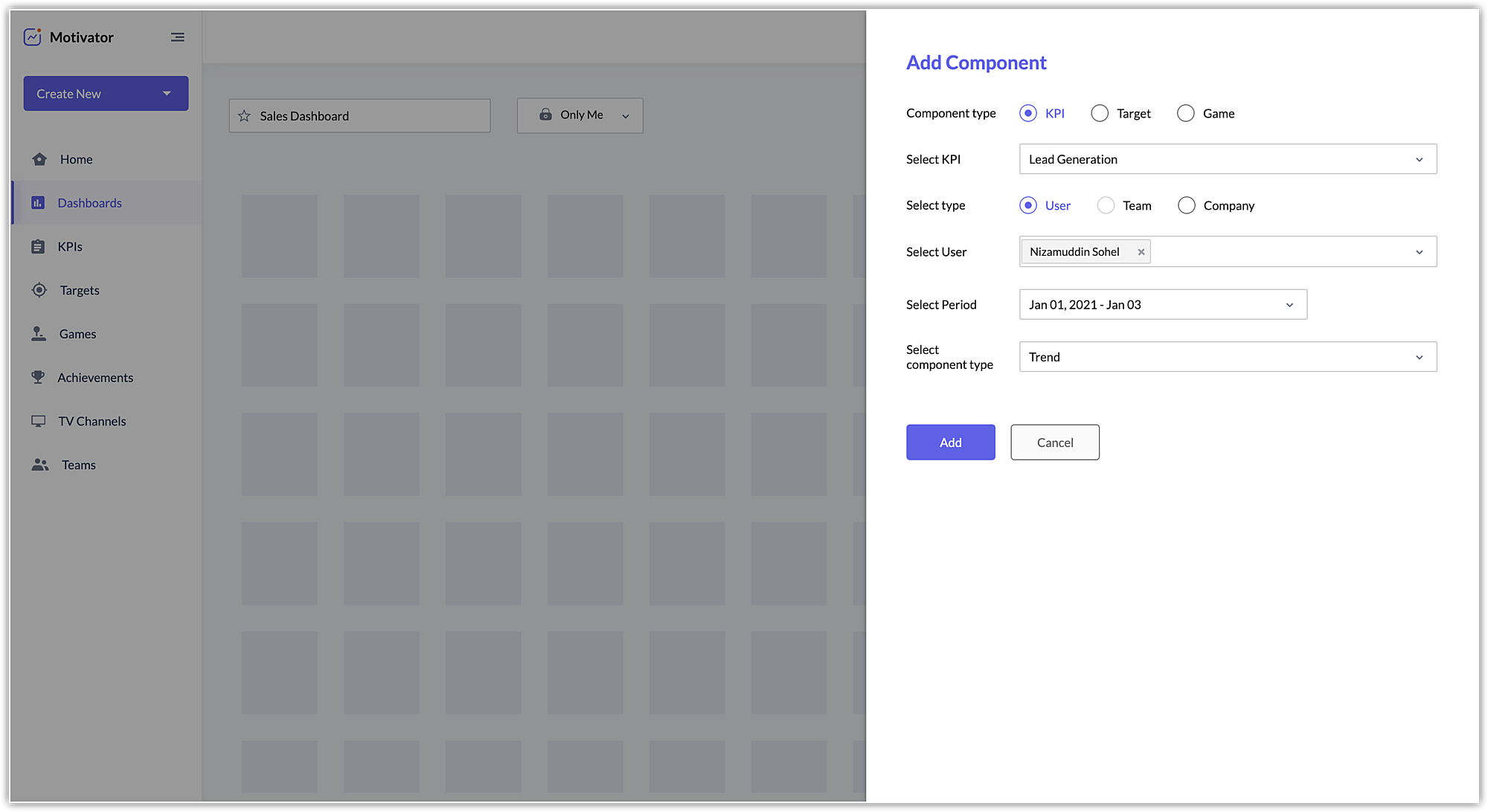This screenshot has width=1488, height=812.
Task: Click the Home house icon
Action: pyautogui.click(x=39, y=159)
